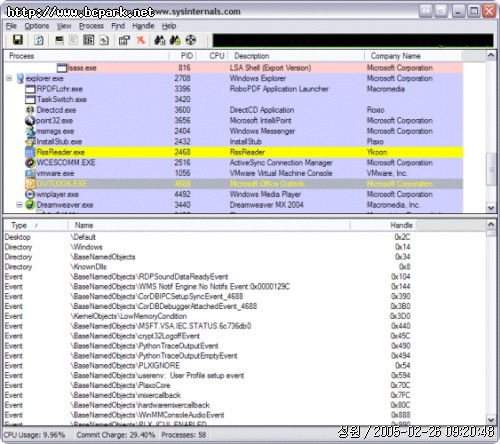Sort handles by the Type column header
500x444 pixels.
36,225
